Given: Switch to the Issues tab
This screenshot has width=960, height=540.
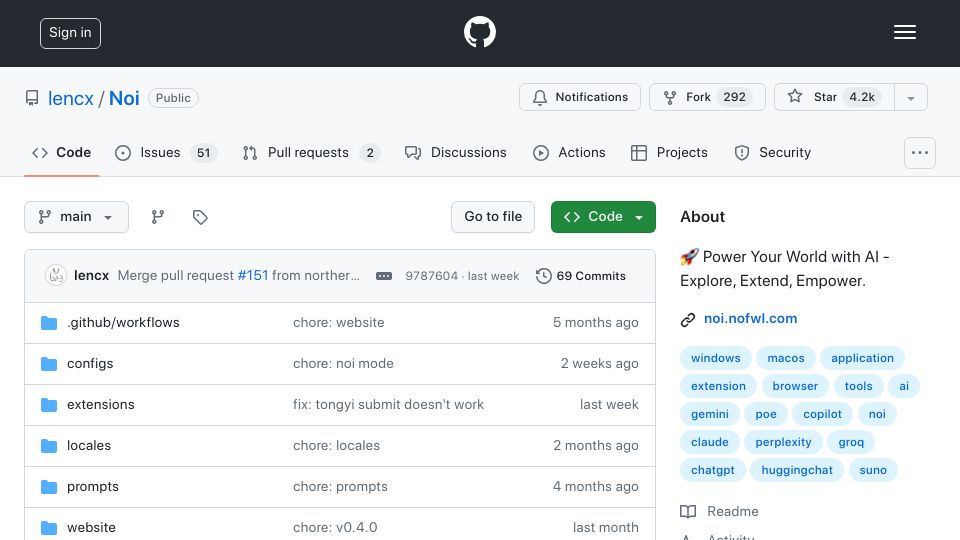Looking at the screenshot, I should point(165,152).
